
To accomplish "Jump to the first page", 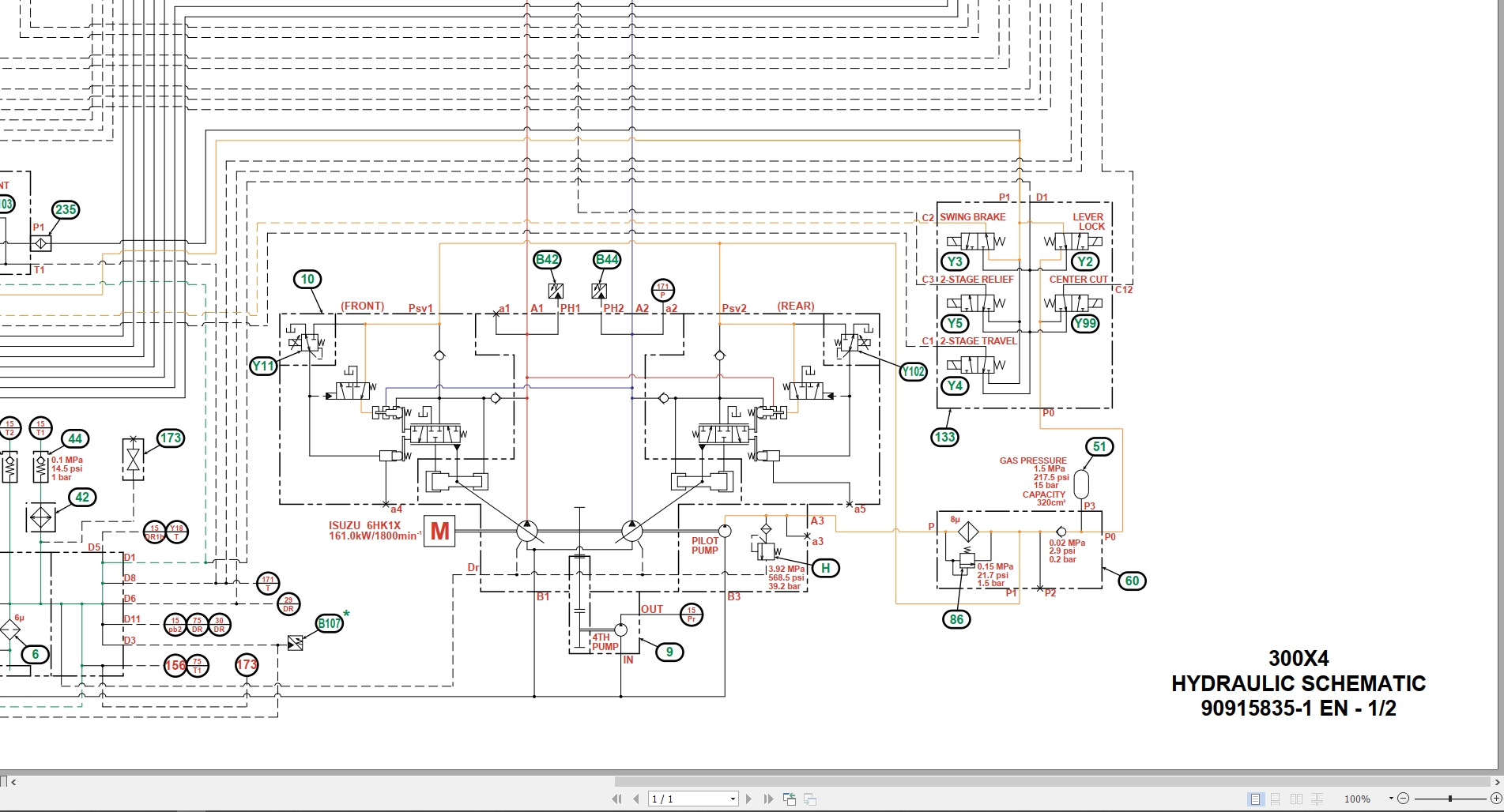I will click(616, 799).
